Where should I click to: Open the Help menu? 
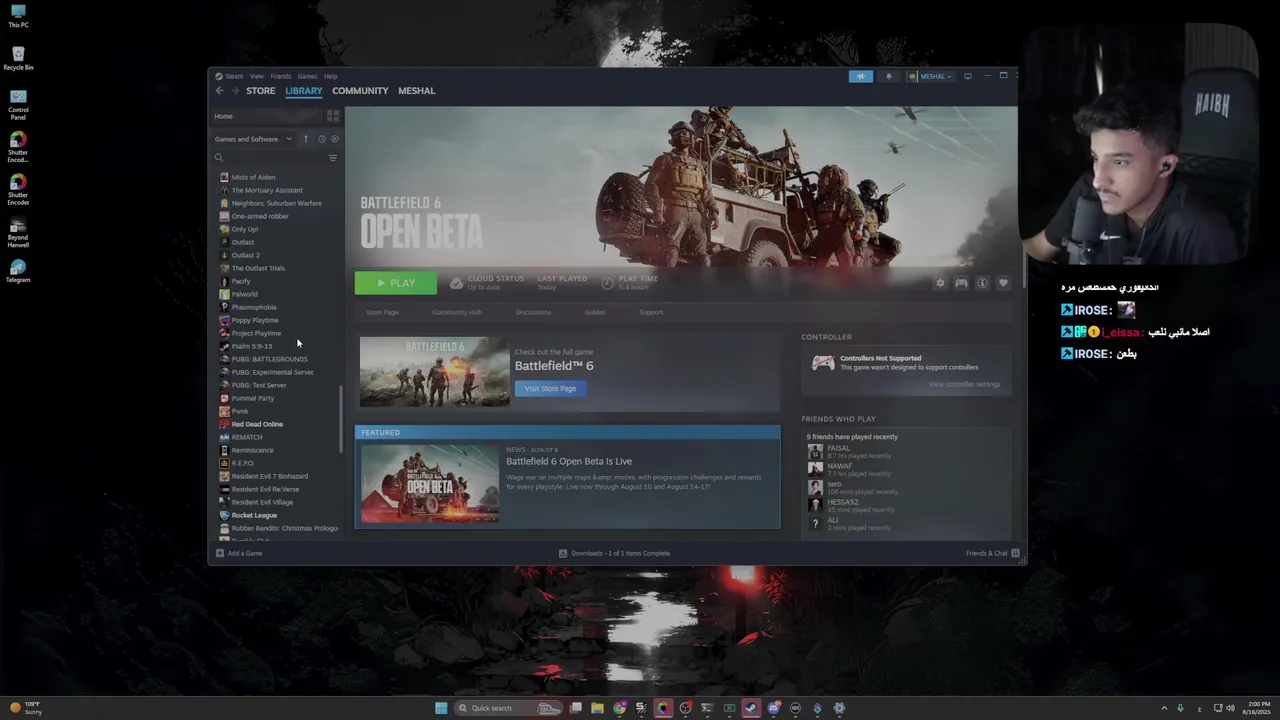(x=330, y=76)
